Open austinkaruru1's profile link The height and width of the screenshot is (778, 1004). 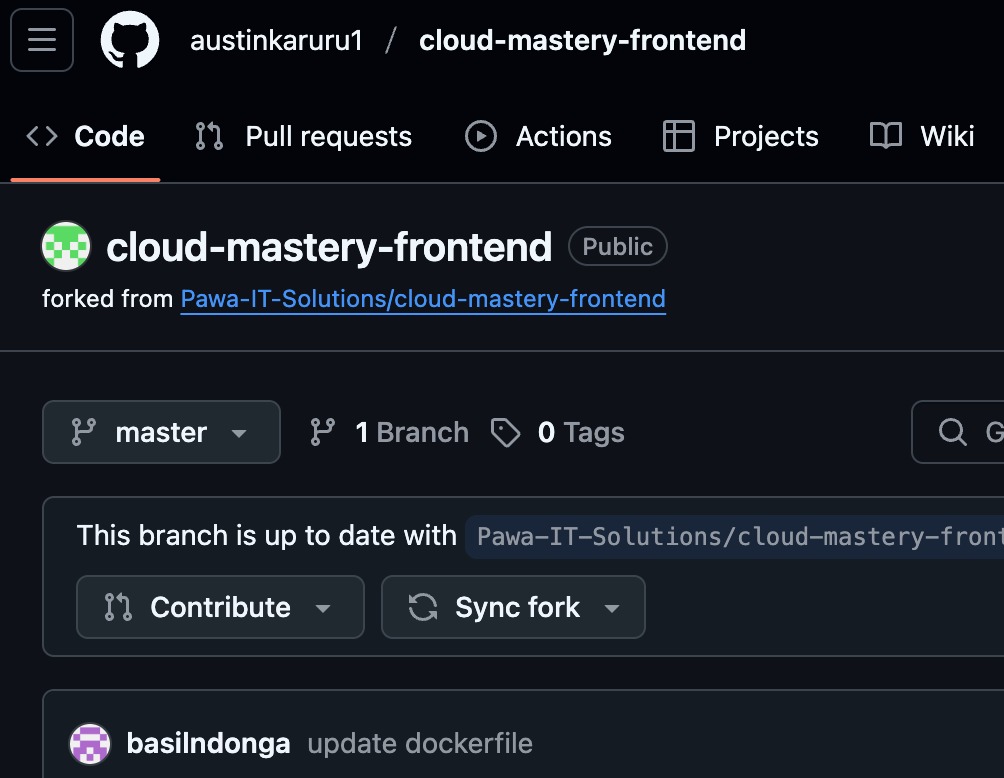[x=278, y=40]
